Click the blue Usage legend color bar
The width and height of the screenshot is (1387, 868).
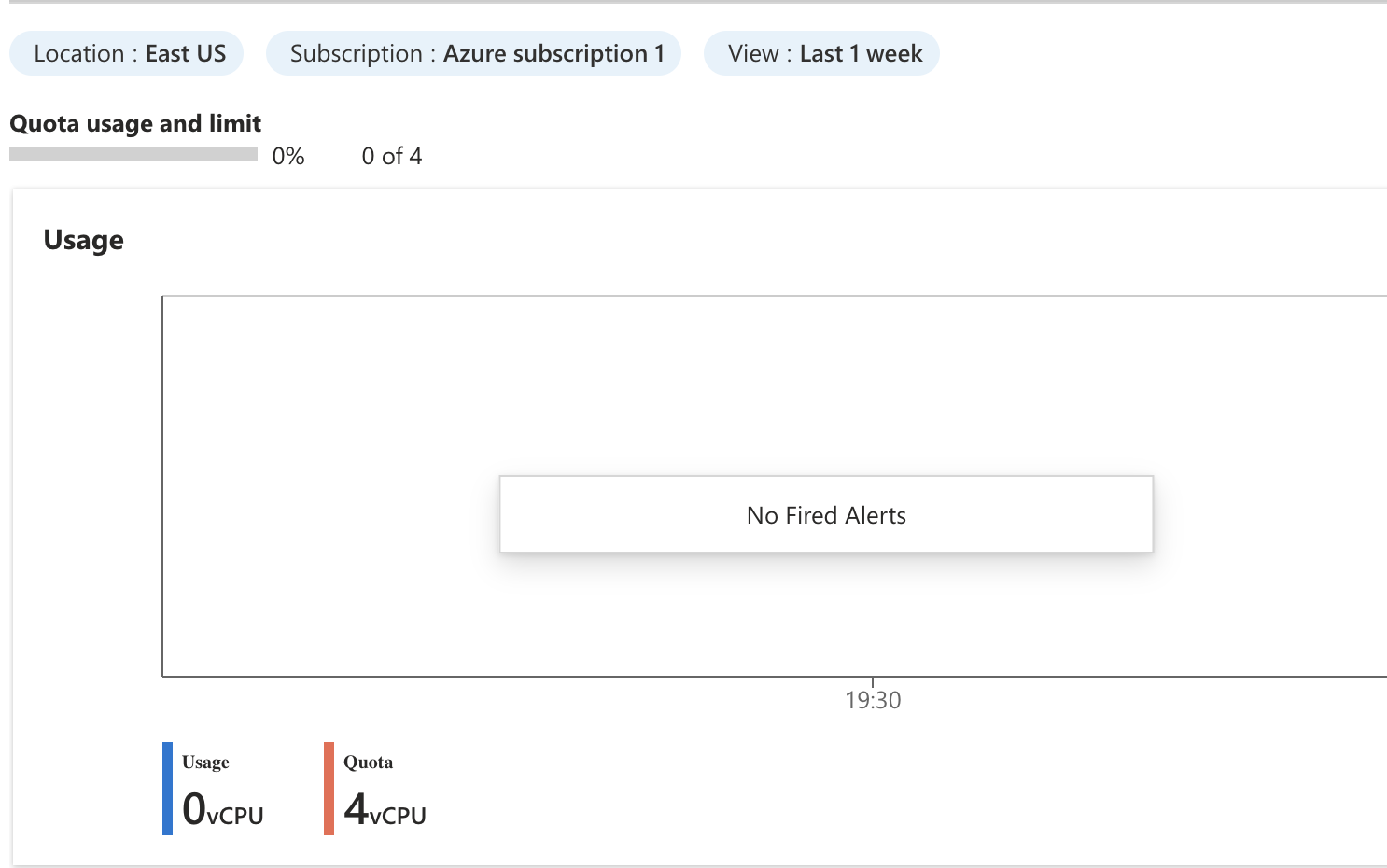coord(167,789)
